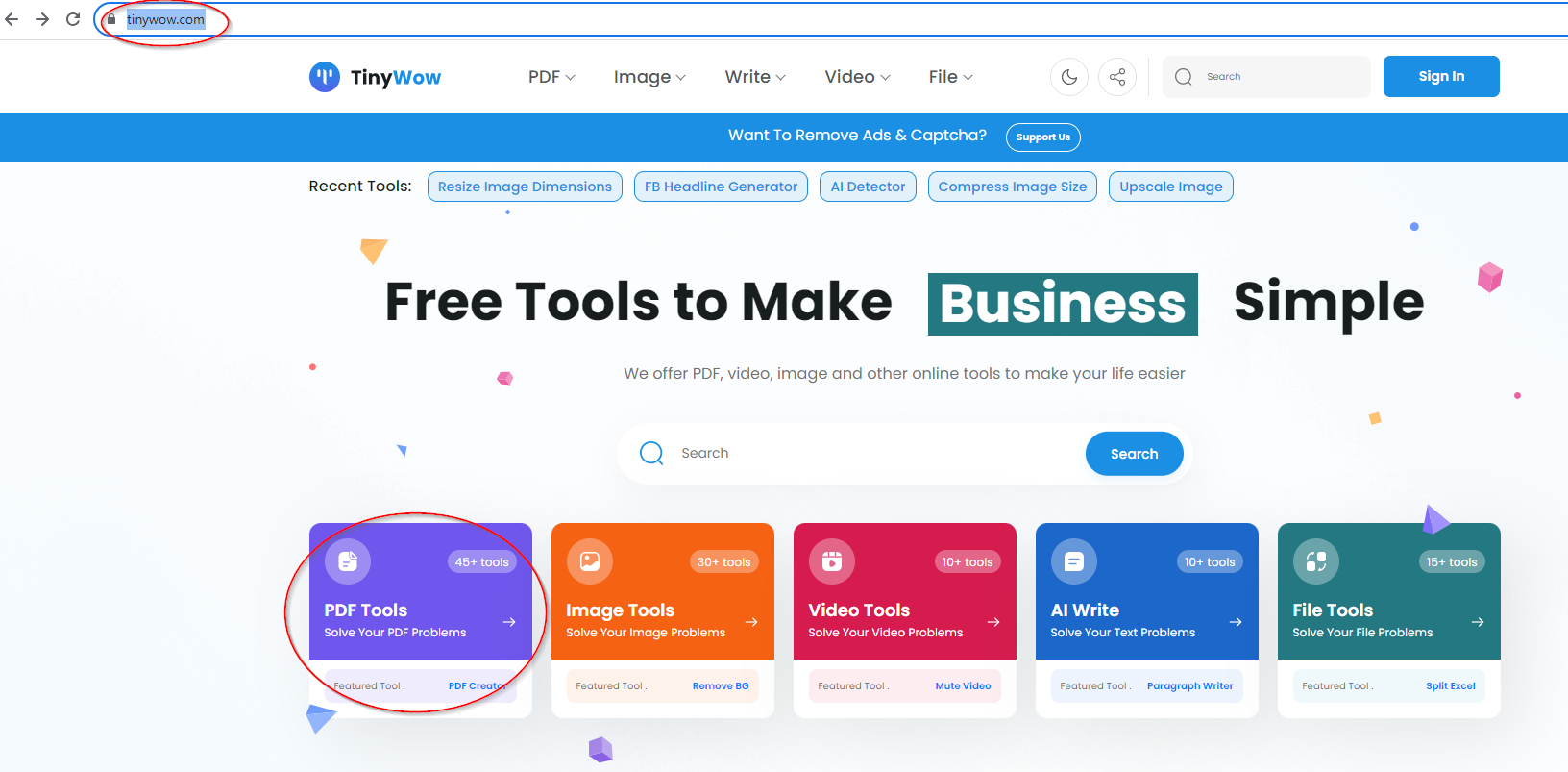Click the File Tools card title
The image size is (1568, 772).
click(1333, 610)
